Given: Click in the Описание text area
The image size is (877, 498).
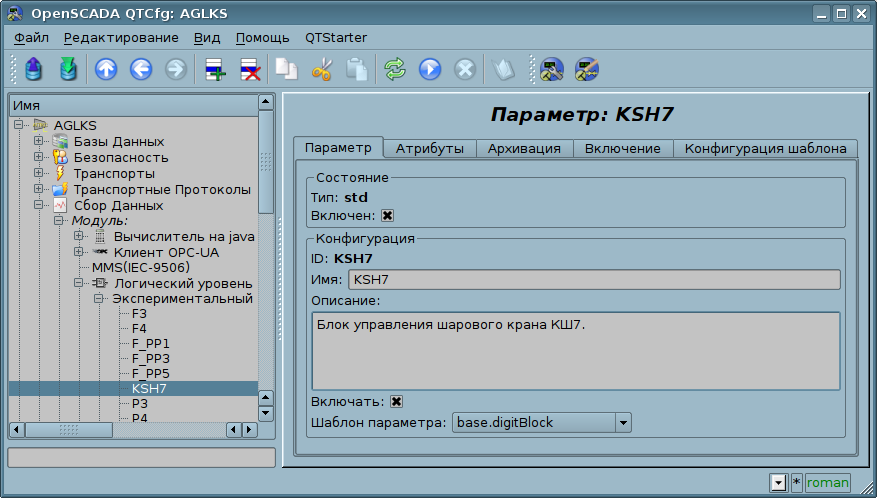Looking at the screenshot, I should (576, 351).
